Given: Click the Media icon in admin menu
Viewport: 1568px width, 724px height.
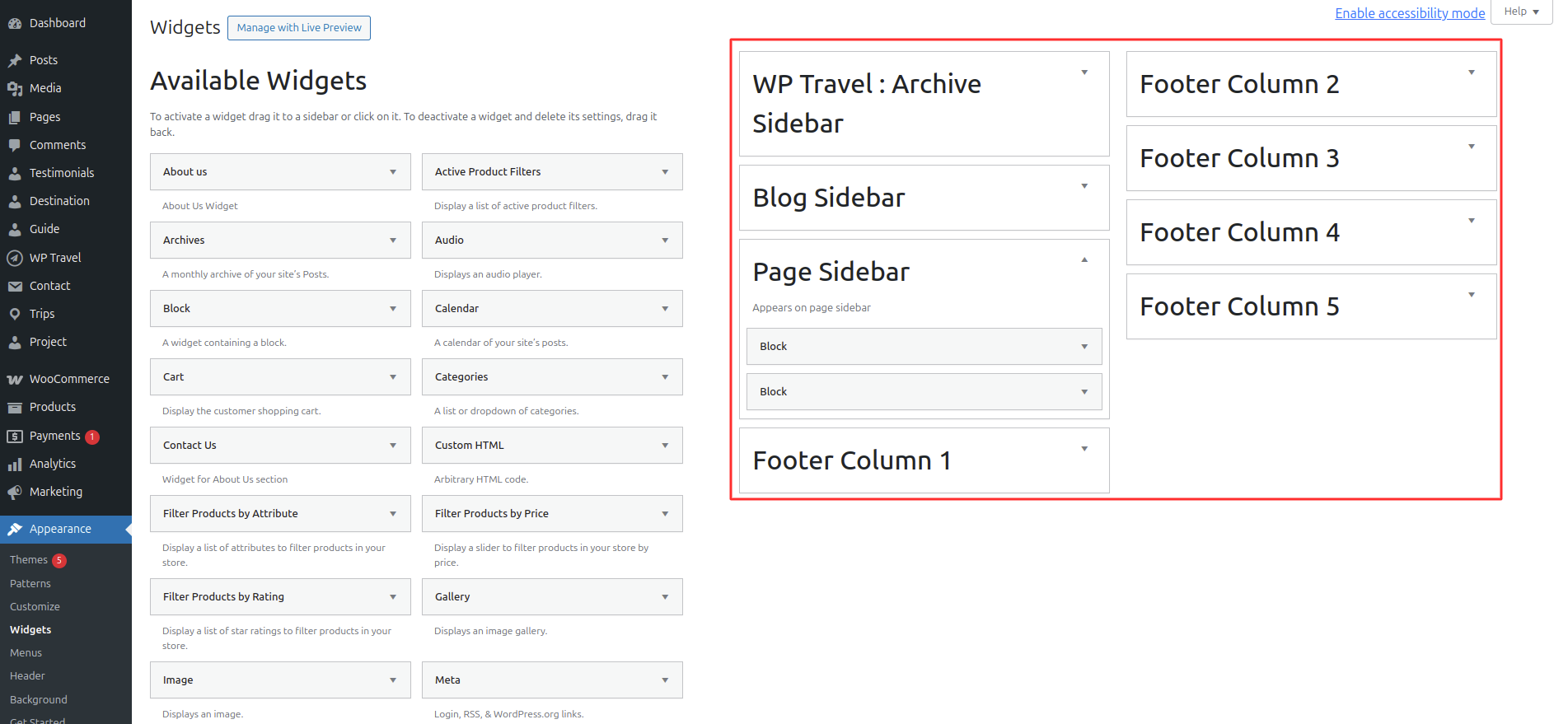Looking at the screenshot, I should [x=15, y=88].
